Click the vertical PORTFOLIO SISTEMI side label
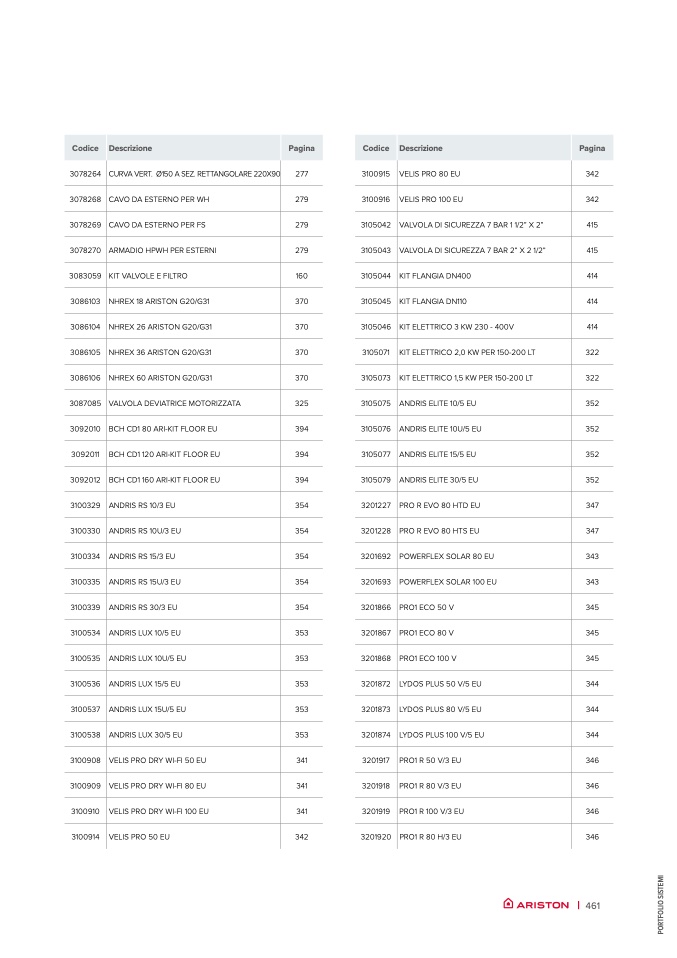The image size is (677, 958). 661,904
